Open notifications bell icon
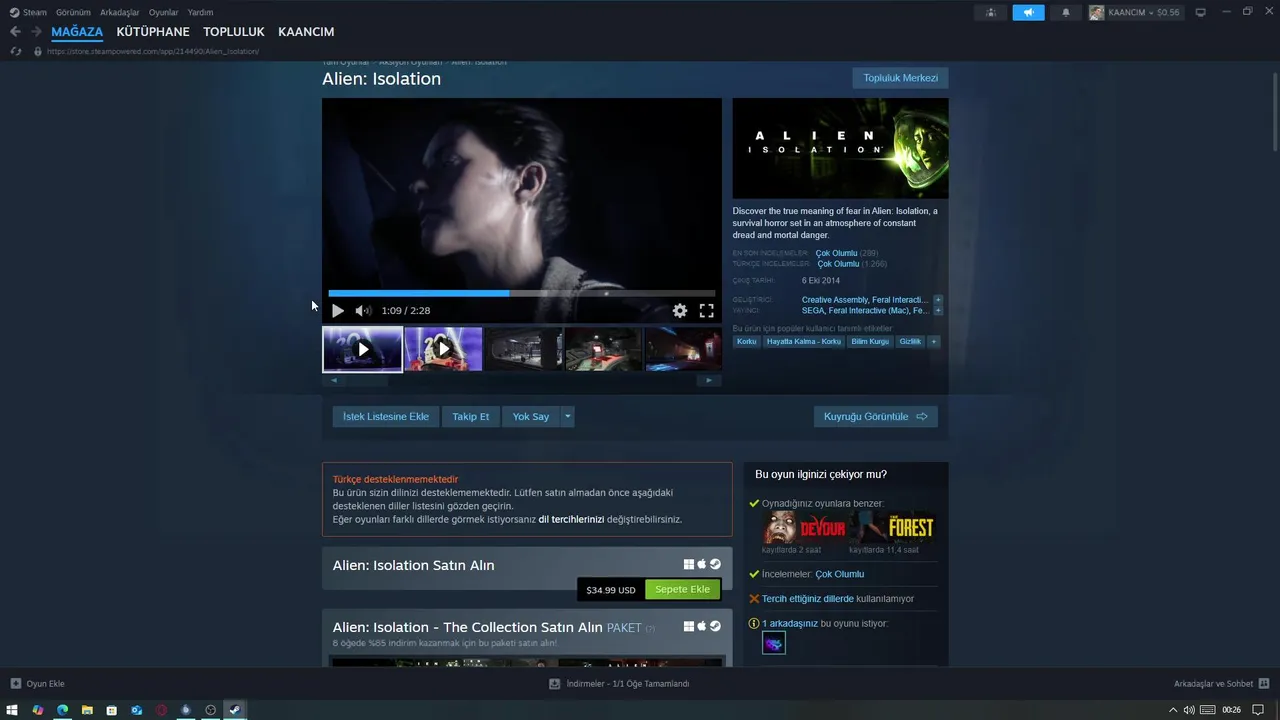Viewport: 1280px width, 720px height. point(1065,12)
